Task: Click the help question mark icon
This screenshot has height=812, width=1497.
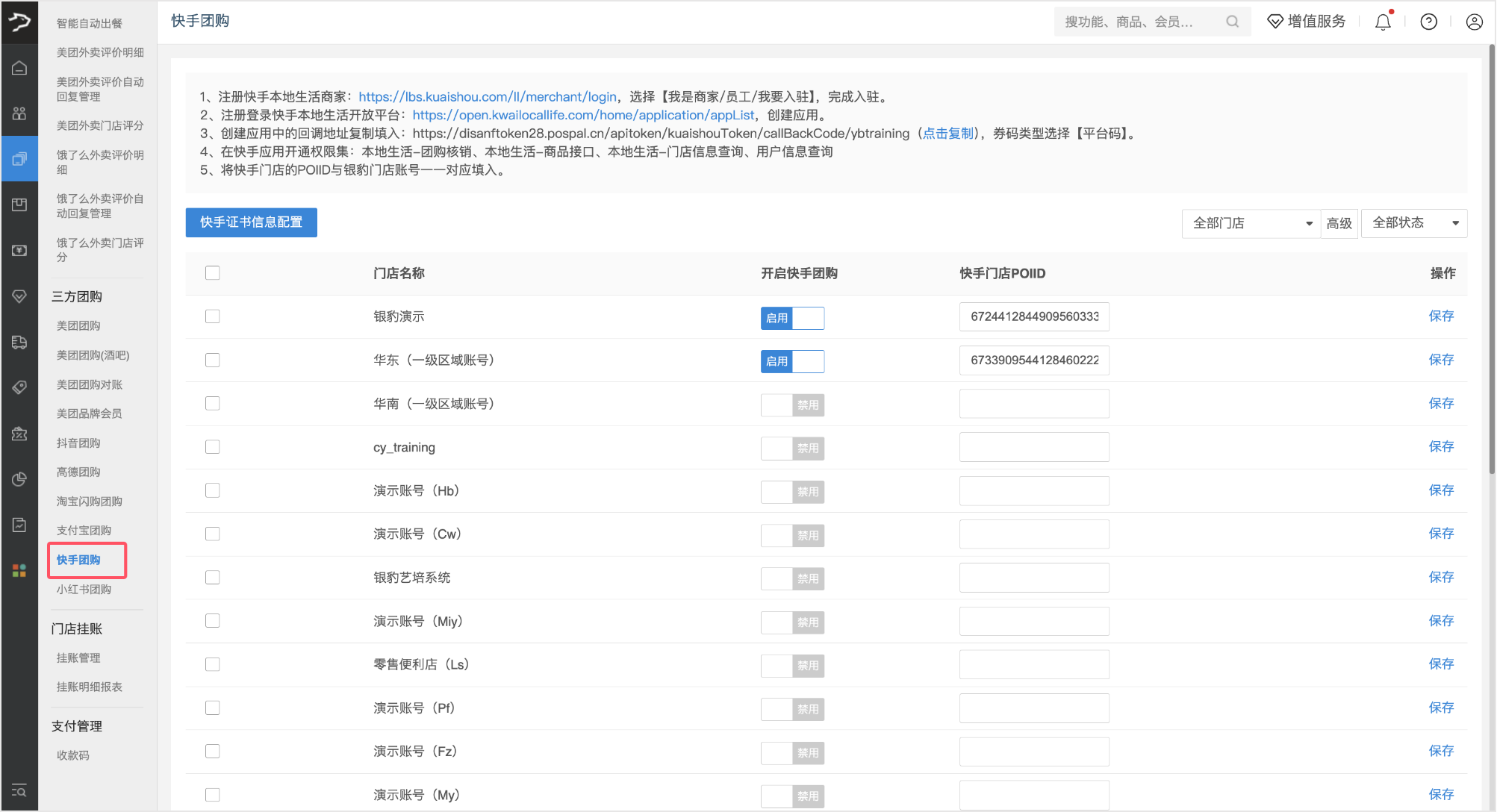Action: coord(1428,22)
